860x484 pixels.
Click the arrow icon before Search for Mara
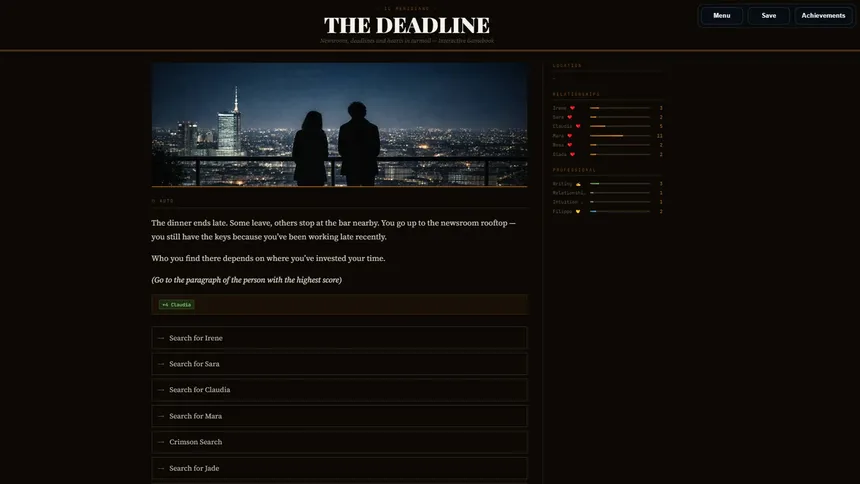[x=161, y=416]
